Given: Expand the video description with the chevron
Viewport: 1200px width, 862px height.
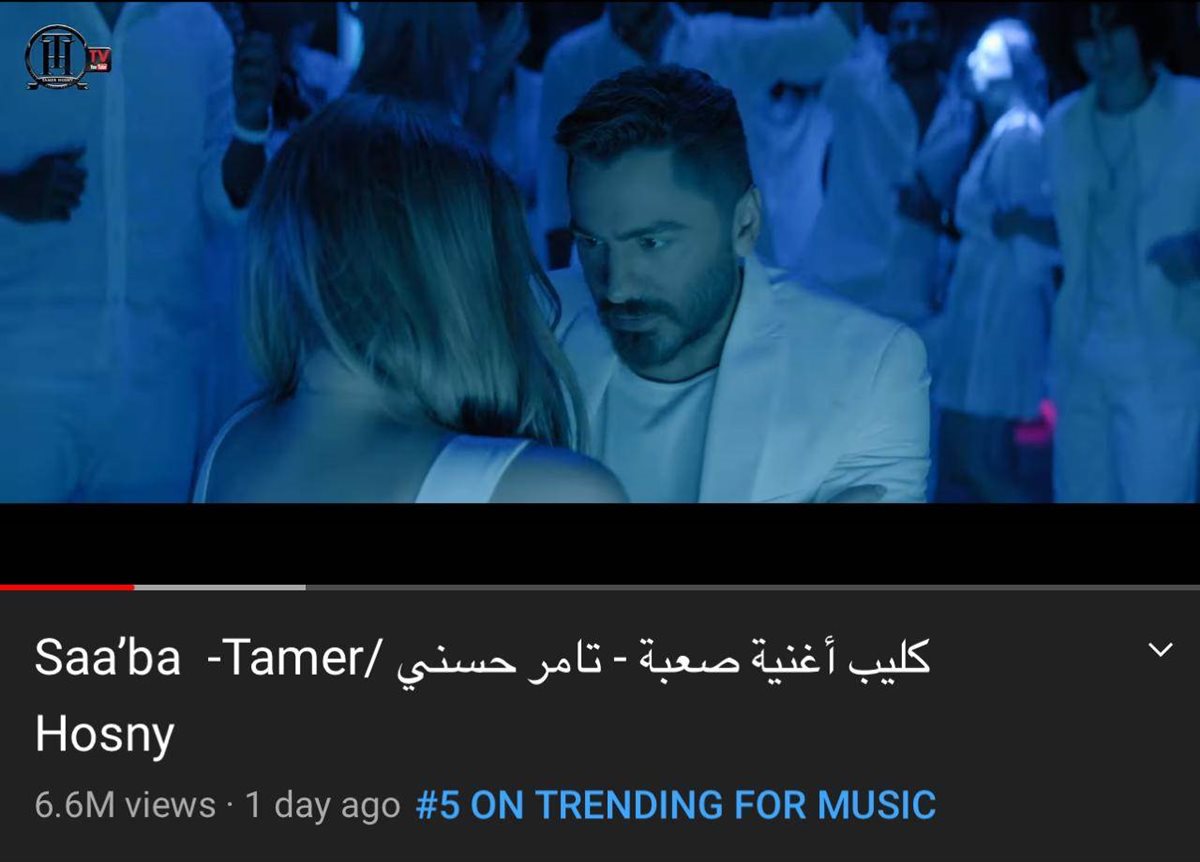Looking at the screenshot, I should pyautogui.click(x=1160, y=650).
